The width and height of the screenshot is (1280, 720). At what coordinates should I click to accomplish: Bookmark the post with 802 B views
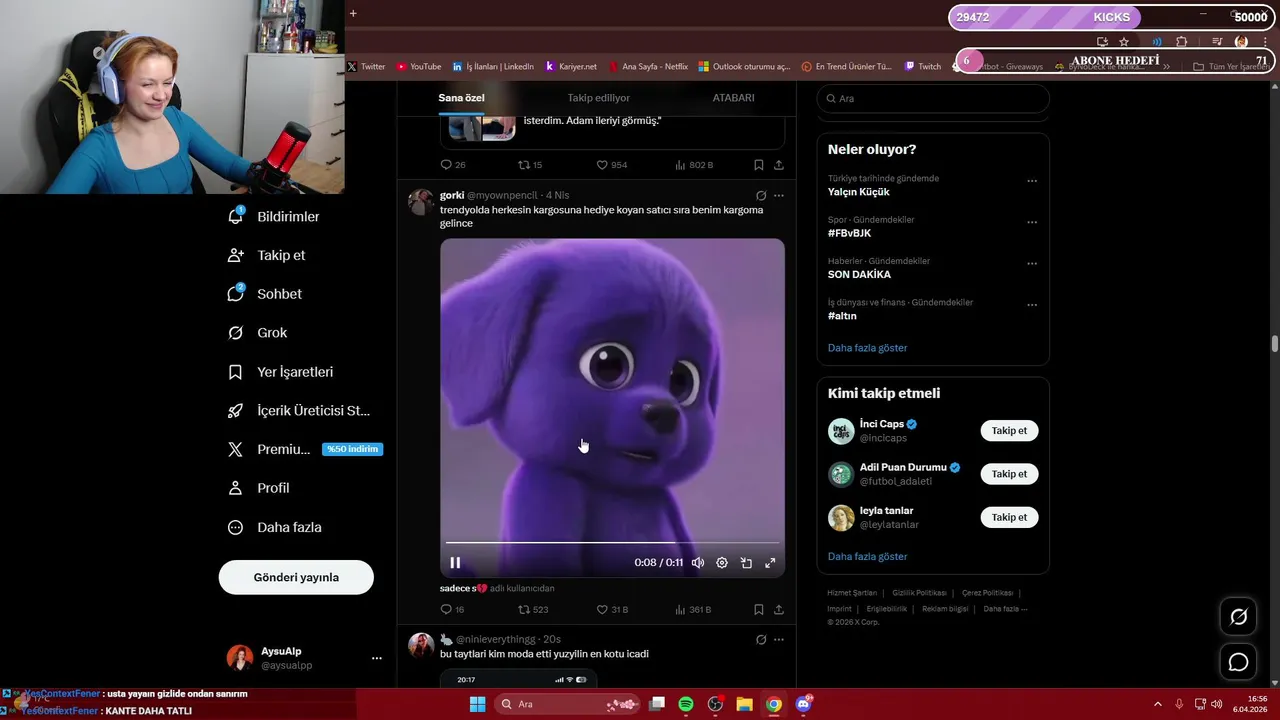pyautogui.click(x=758, y=165)
